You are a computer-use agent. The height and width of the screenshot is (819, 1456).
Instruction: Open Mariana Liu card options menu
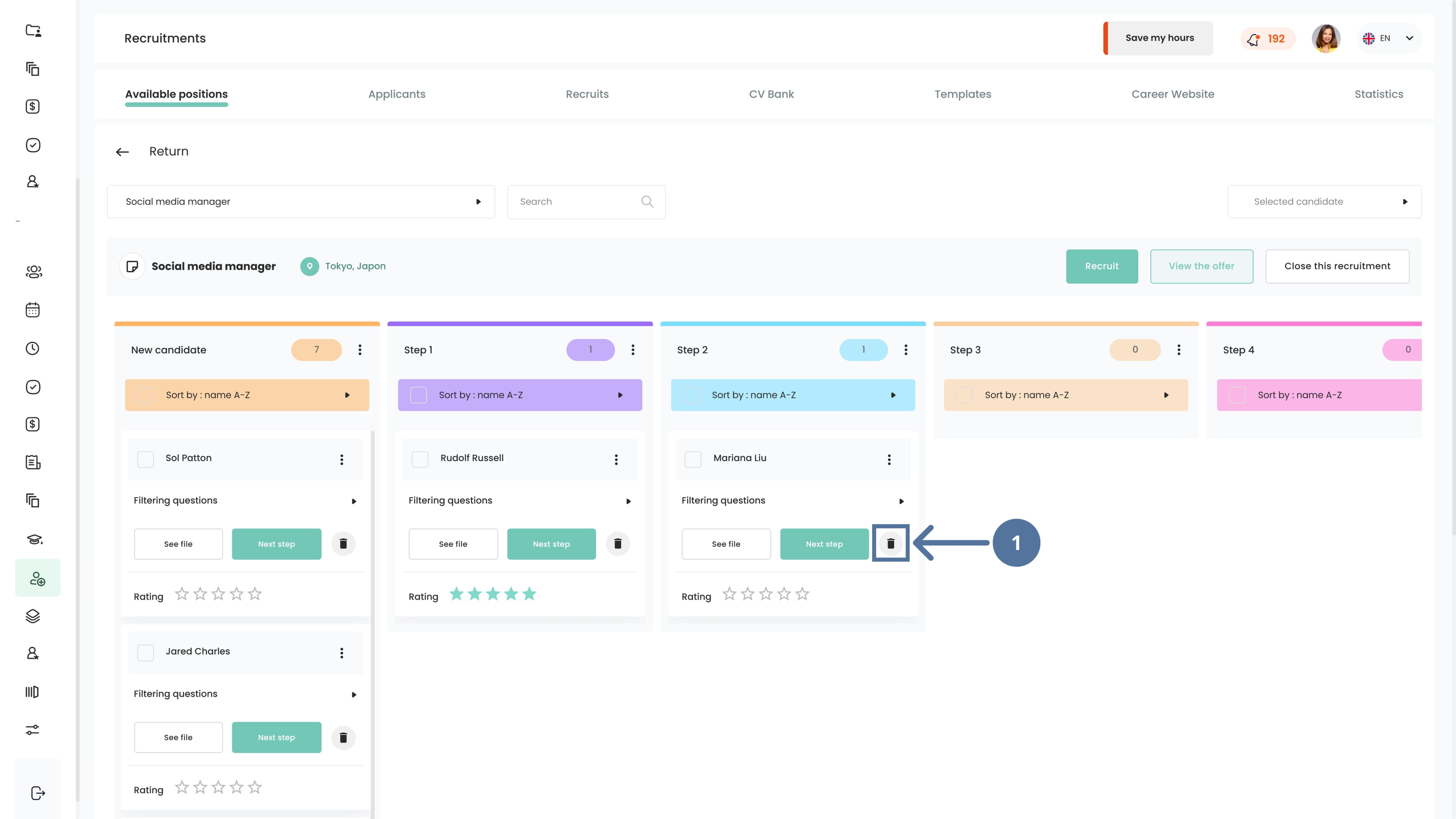pos(890,459)
